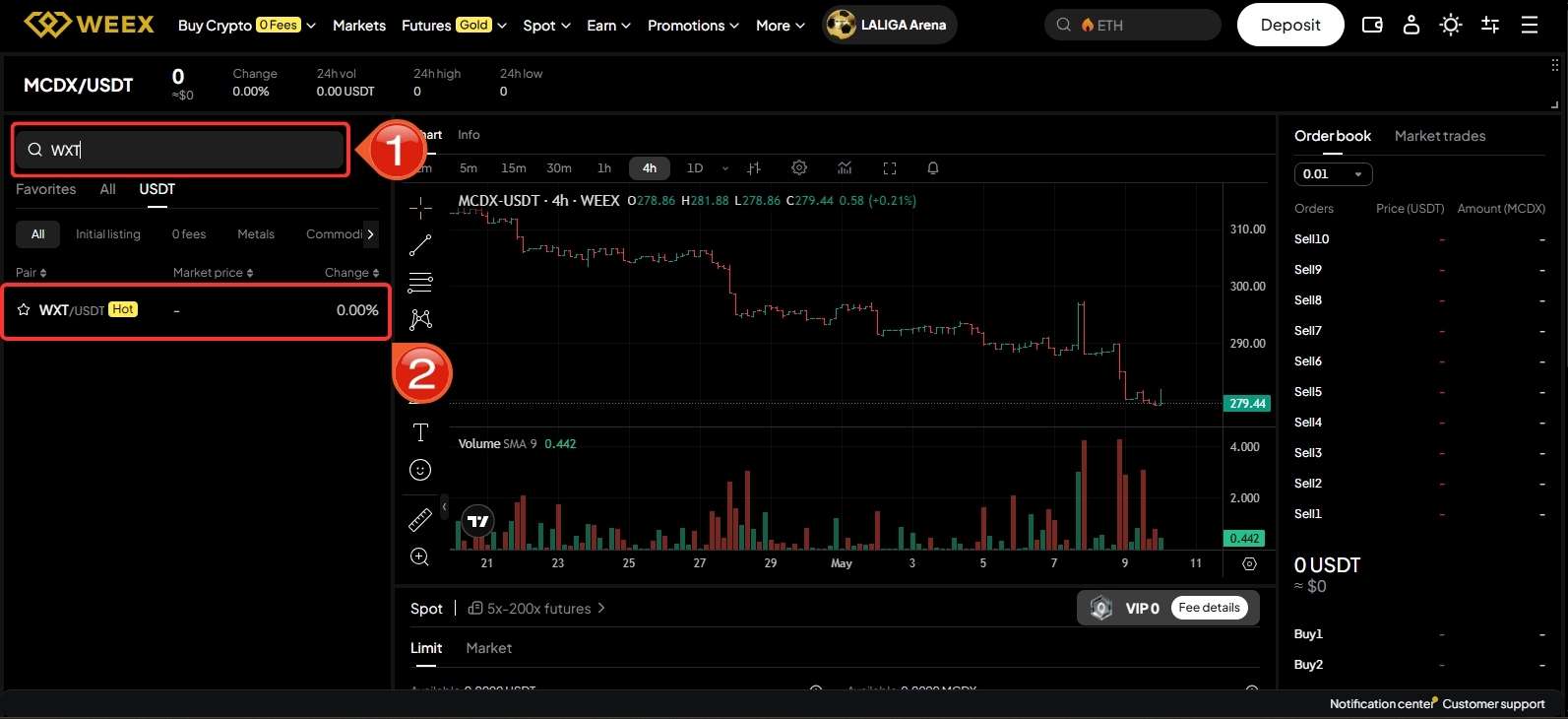Viewport: 1568px width, 719px height.
Task: Click the pair search field containing WXT
Action: 180,150
